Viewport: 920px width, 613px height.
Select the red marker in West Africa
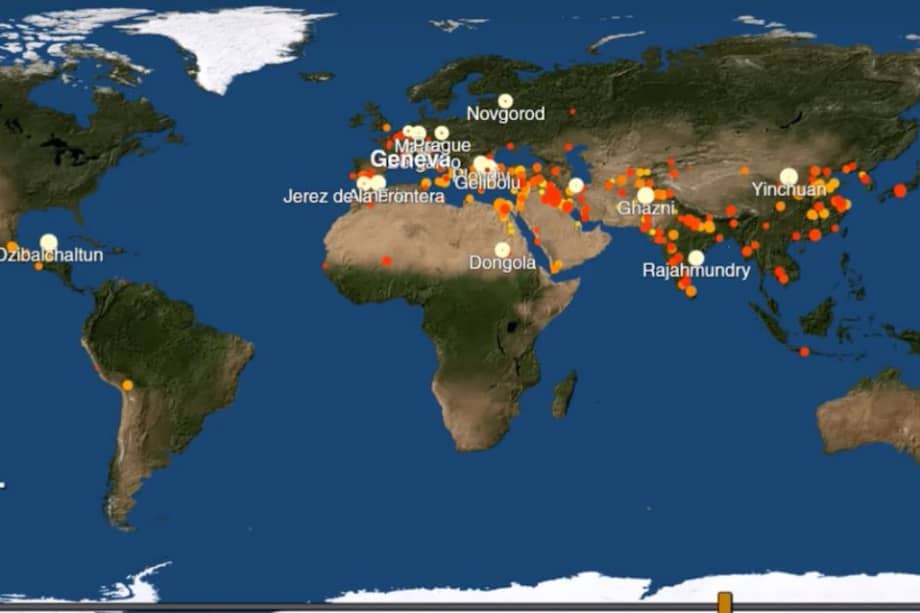click(387, 260)
